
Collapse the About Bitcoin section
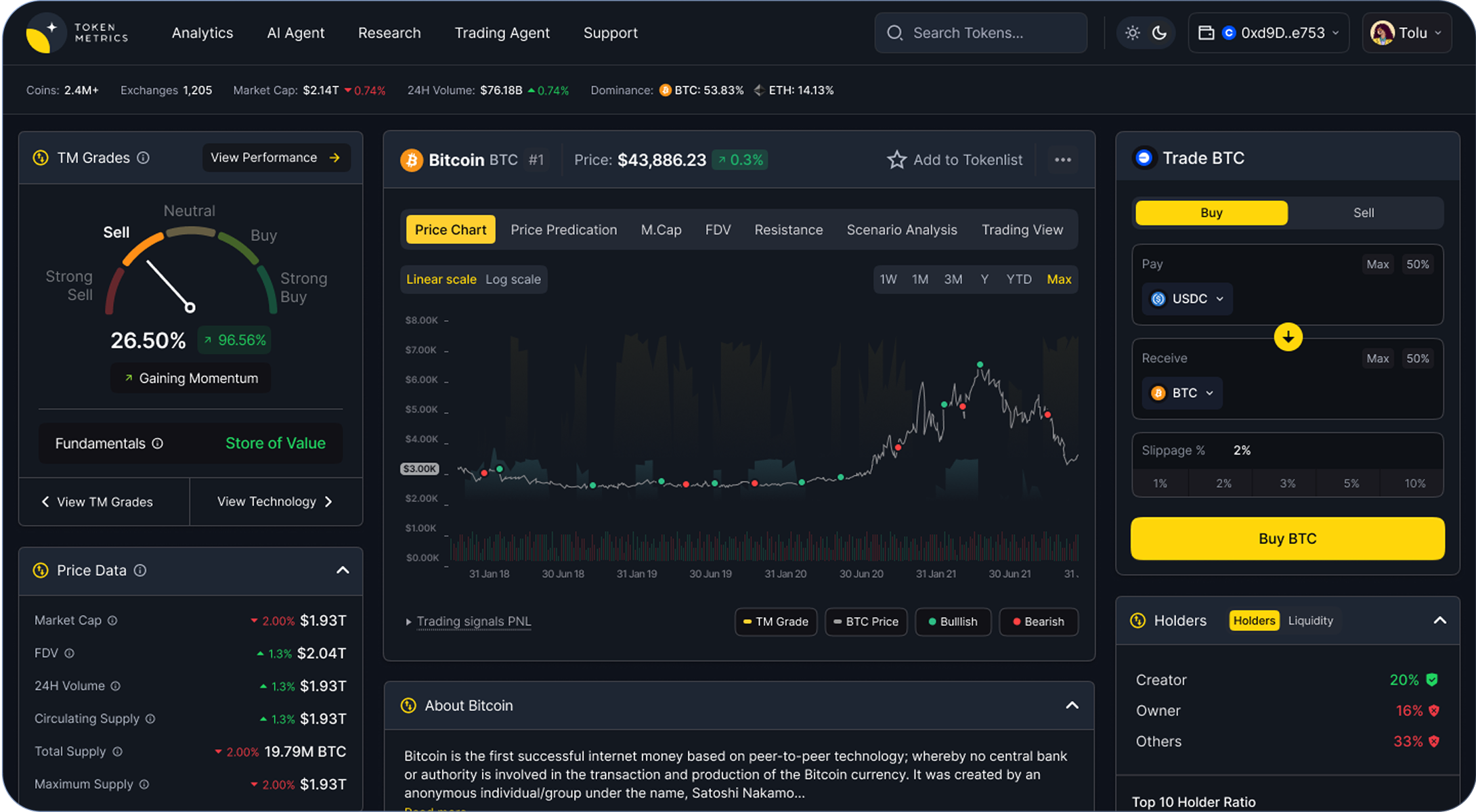[x=1072, y=705]
